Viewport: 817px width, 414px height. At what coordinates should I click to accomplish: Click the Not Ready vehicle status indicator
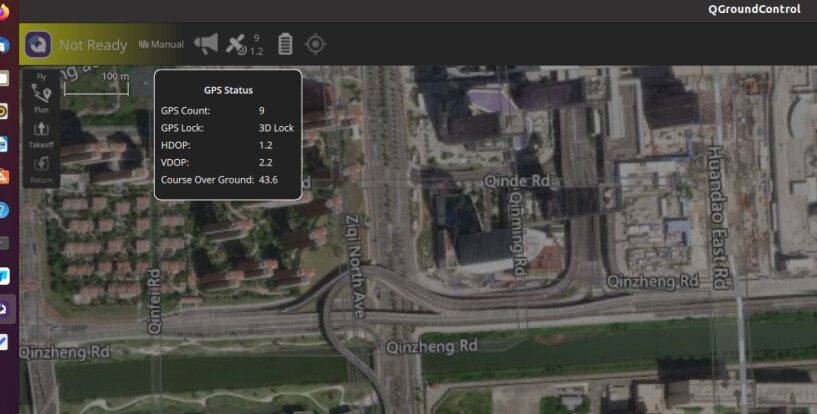93,45
